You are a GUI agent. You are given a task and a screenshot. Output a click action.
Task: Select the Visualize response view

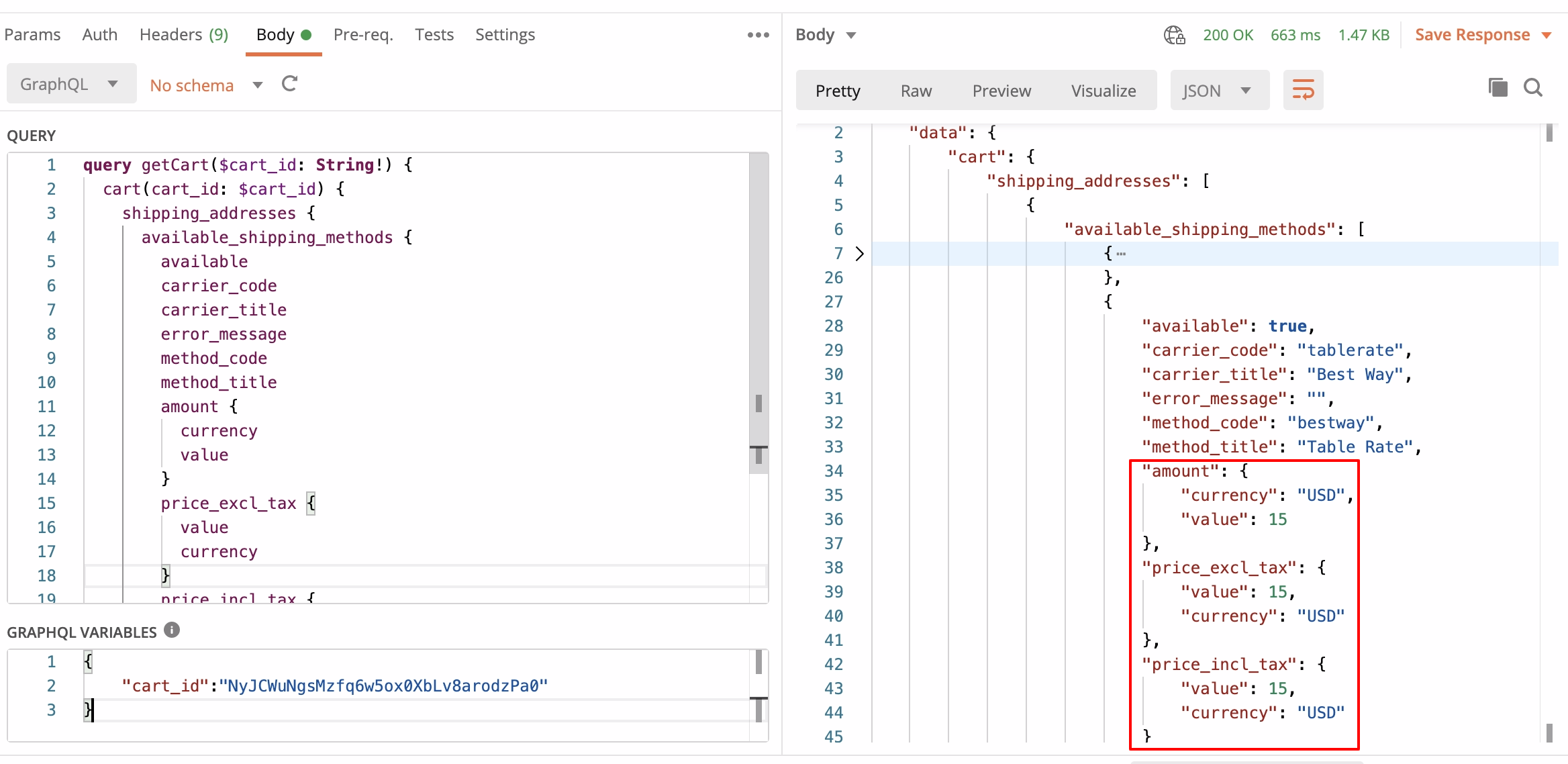[1103, 91]
